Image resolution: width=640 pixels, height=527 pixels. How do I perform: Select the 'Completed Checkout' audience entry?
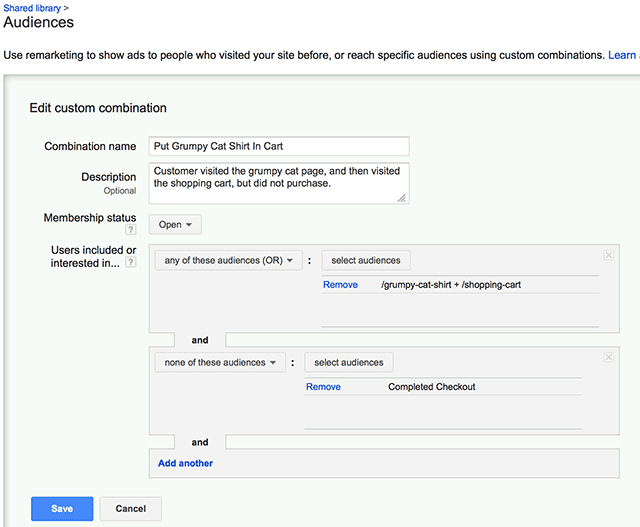click(431, 387)
